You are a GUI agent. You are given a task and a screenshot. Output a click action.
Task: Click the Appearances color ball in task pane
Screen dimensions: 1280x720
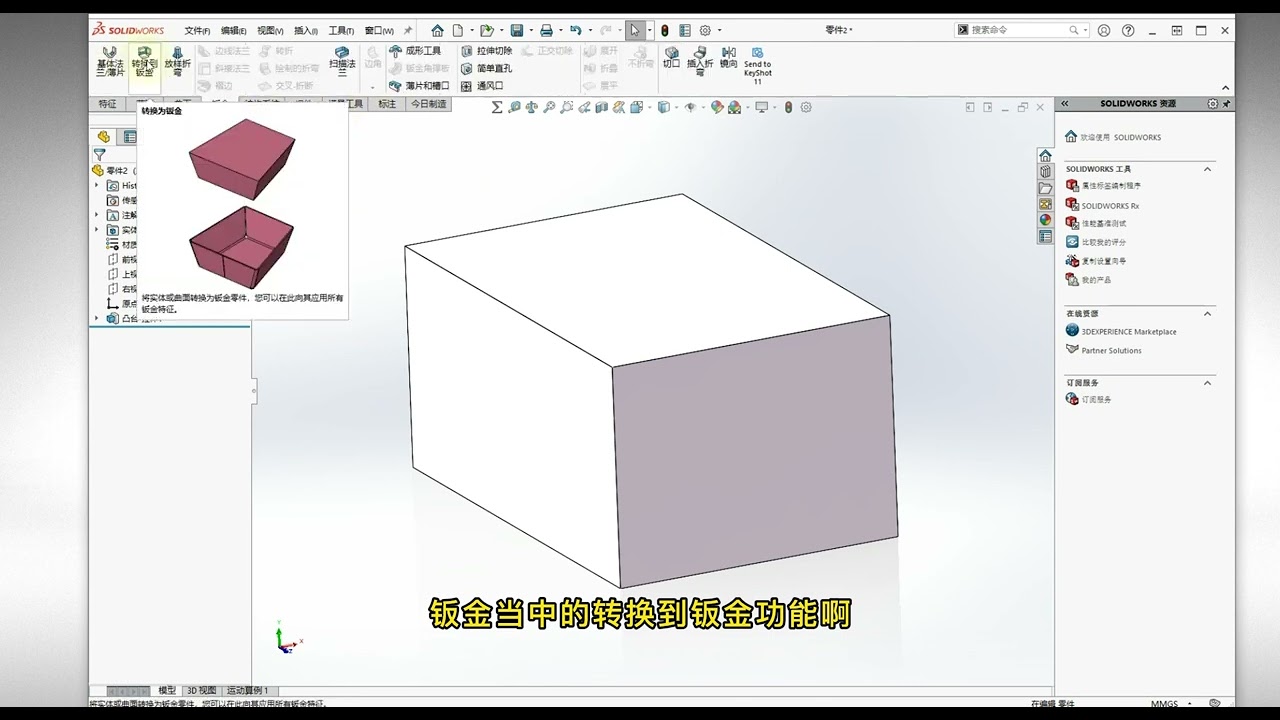pyautogui.click(x=1045, y=220)
